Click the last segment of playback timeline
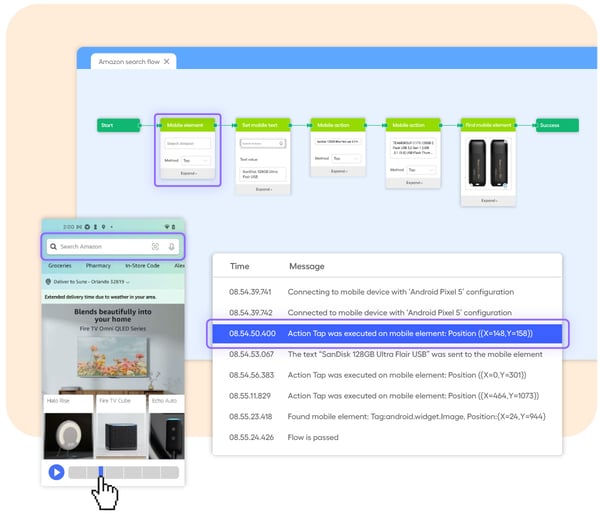Viewport: 600px width, 515px height. coord(170,473)
